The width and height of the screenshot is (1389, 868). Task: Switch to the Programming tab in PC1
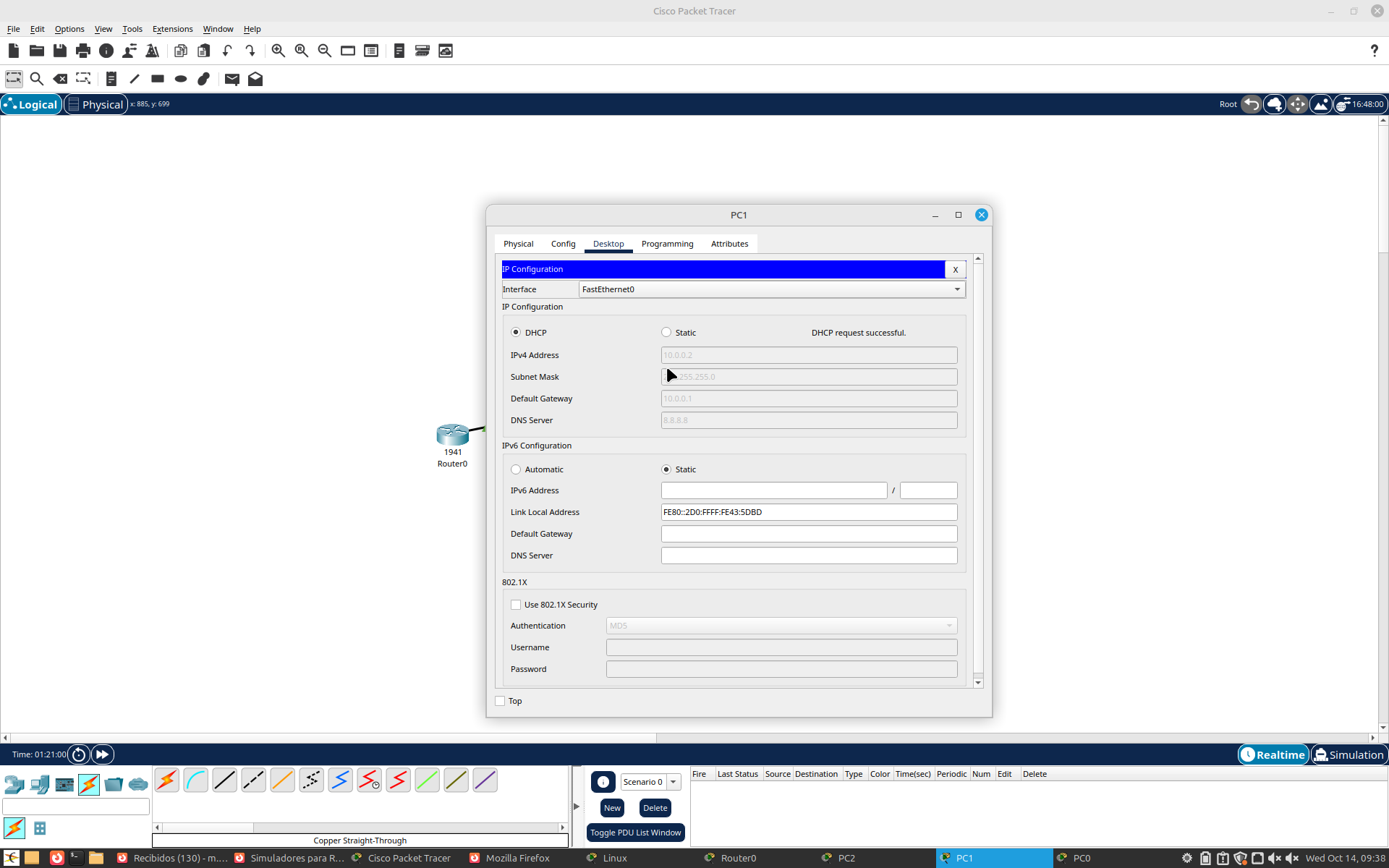[667, 244]
